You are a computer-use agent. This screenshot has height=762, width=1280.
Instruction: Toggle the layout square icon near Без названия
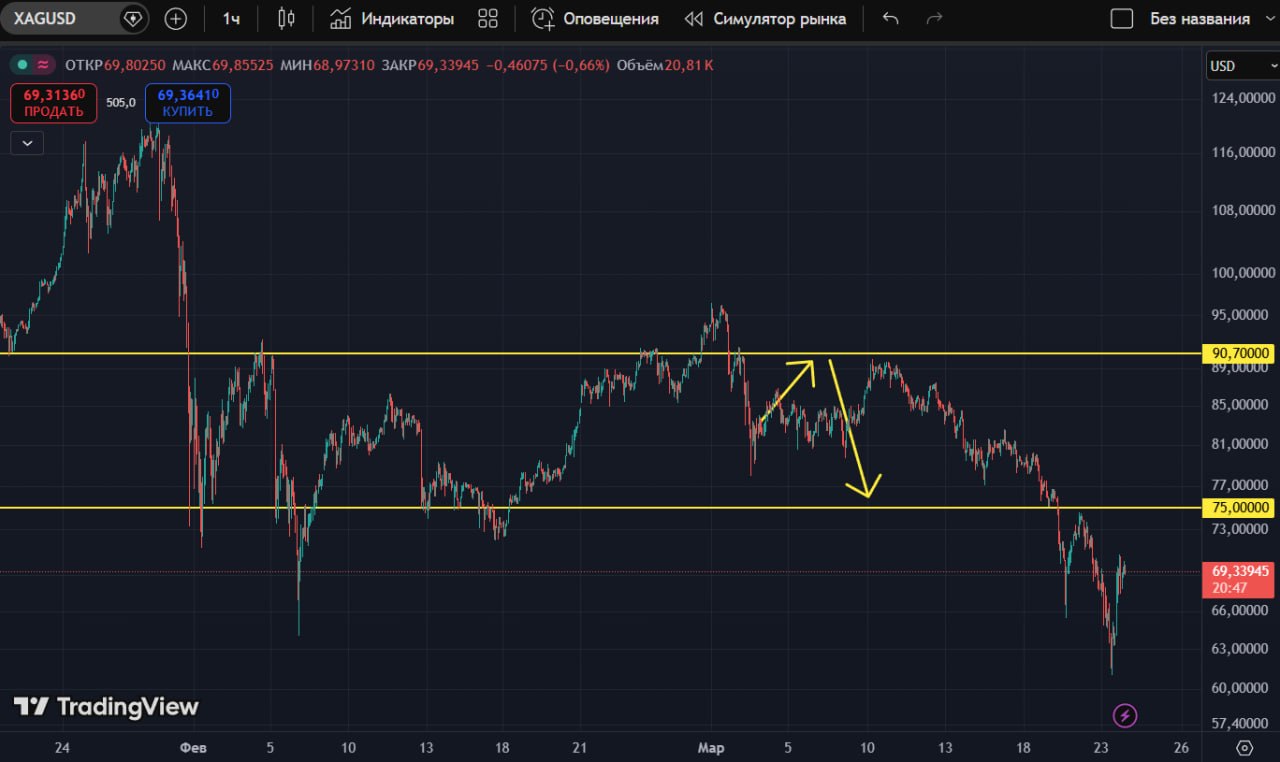1122,19
